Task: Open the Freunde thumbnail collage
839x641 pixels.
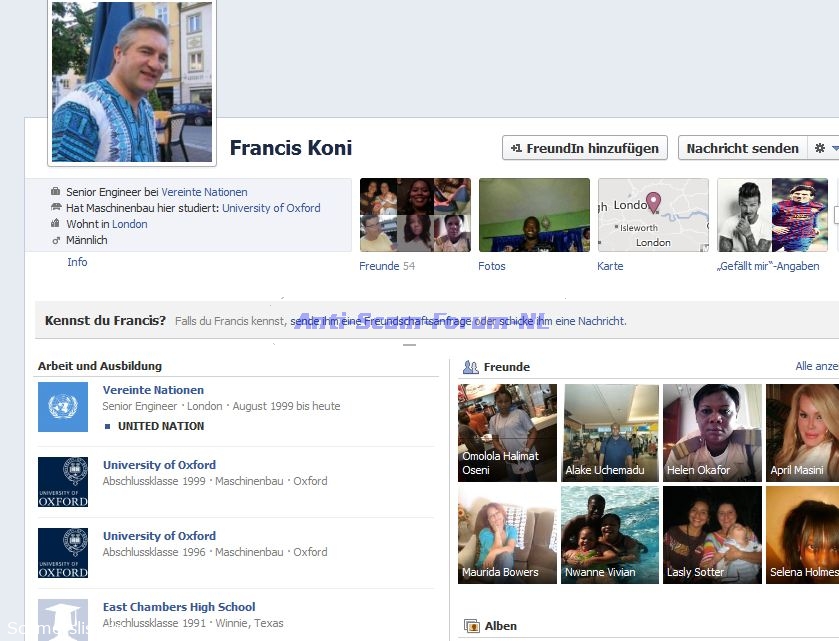Action: 415,215
